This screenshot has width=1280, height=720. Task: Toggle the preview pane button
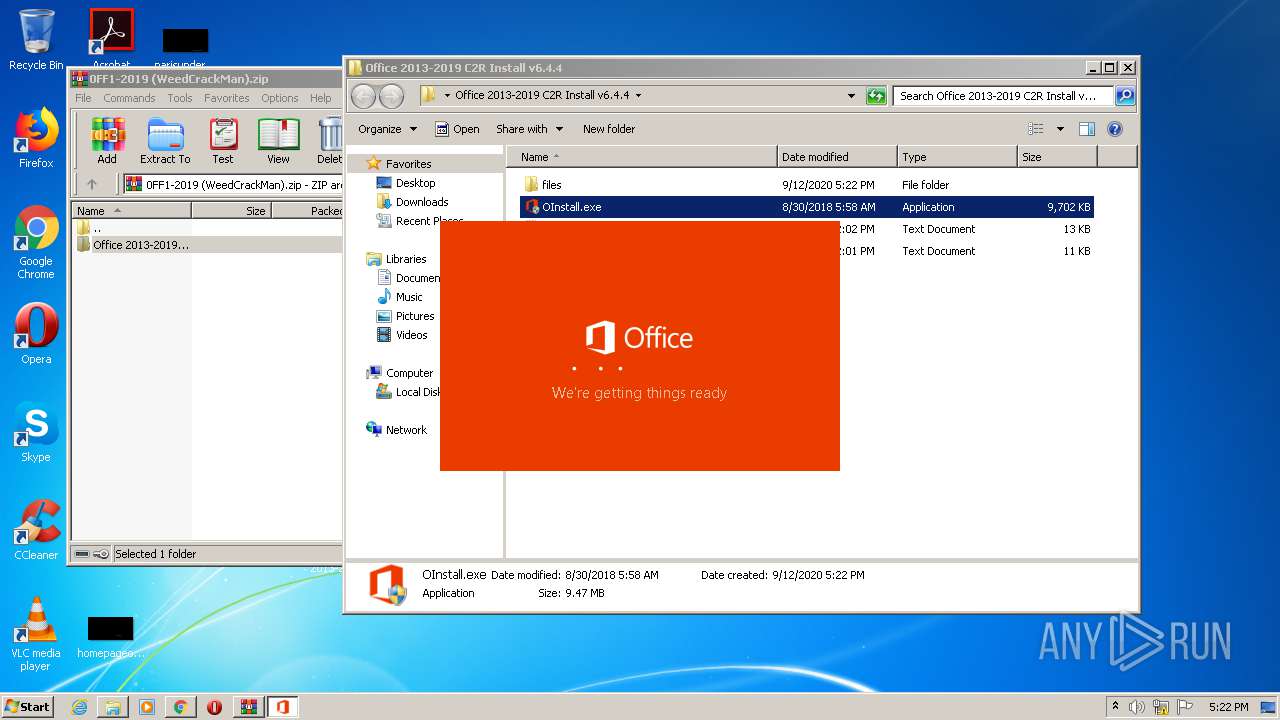coord(1087,129)
